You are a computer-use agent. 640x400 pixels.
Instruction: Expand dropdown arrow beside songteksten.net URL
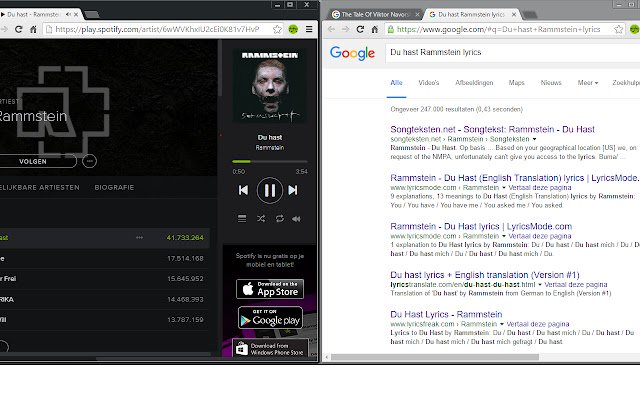click(534, 139)
